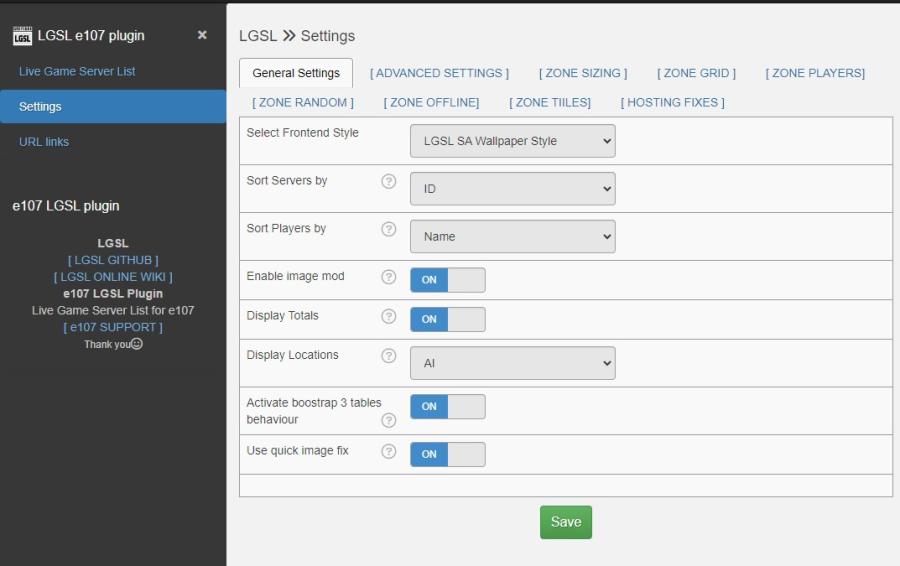Click the green Save button
The image size is (900, 566).
(x=566, y=522)
